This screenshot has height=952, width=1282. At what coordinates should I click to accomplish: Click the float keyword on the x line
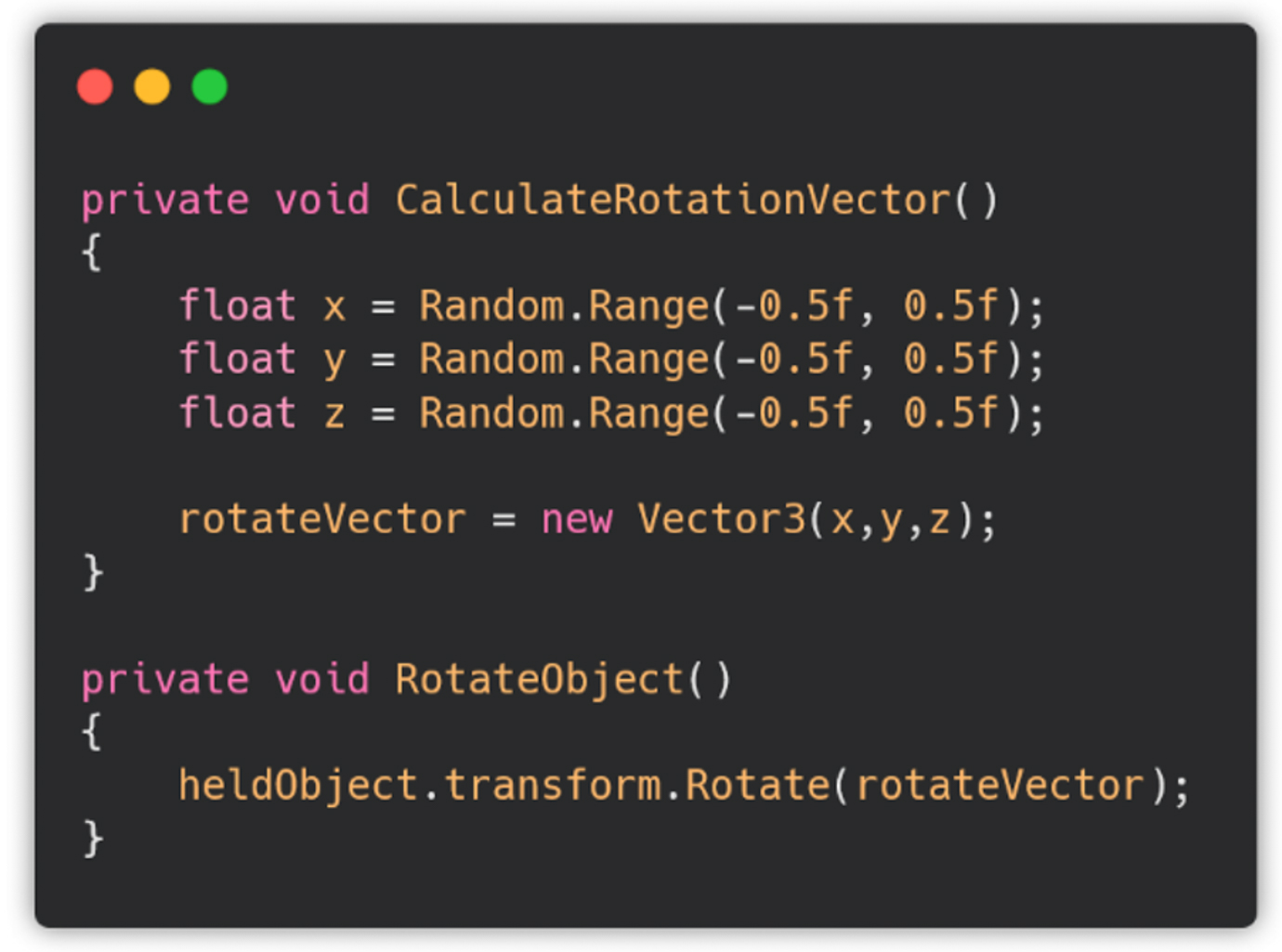238,306
